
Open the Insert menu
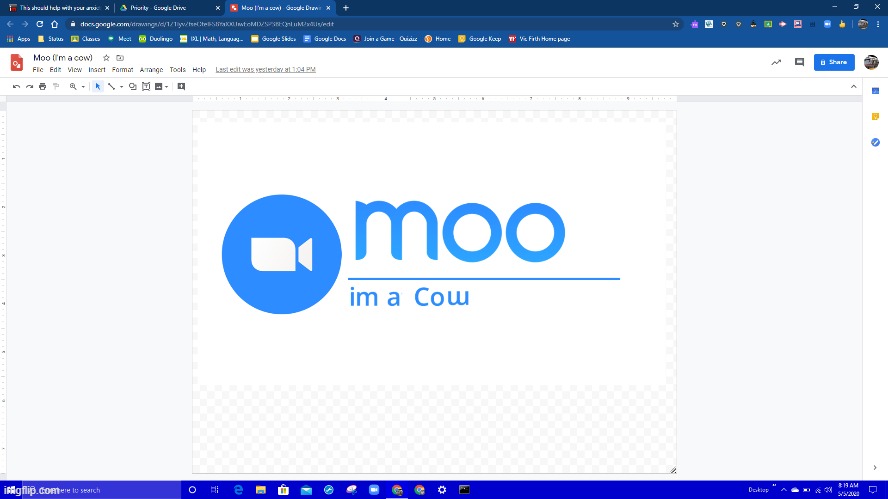coord(97,70)
